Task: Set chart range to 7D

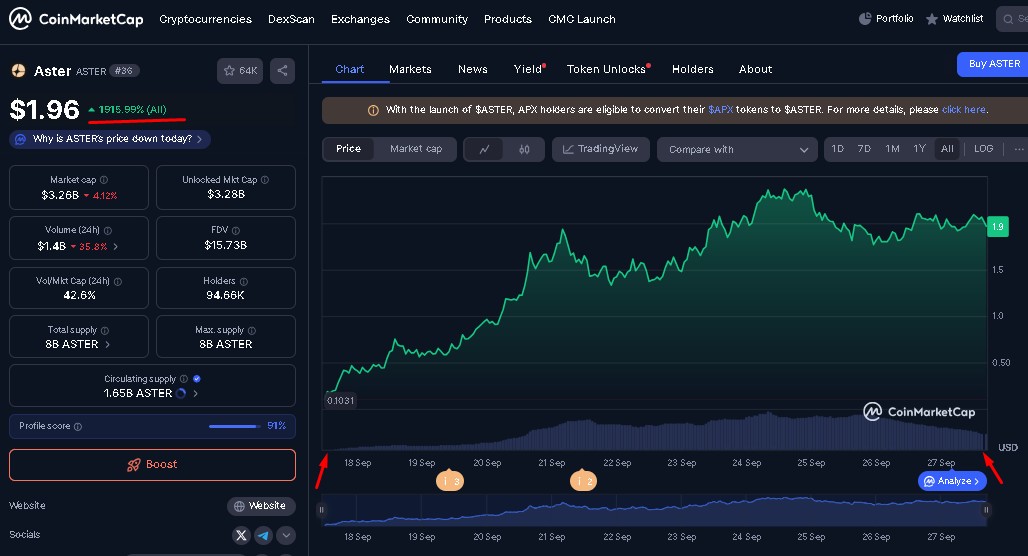Action: [864, 149]
